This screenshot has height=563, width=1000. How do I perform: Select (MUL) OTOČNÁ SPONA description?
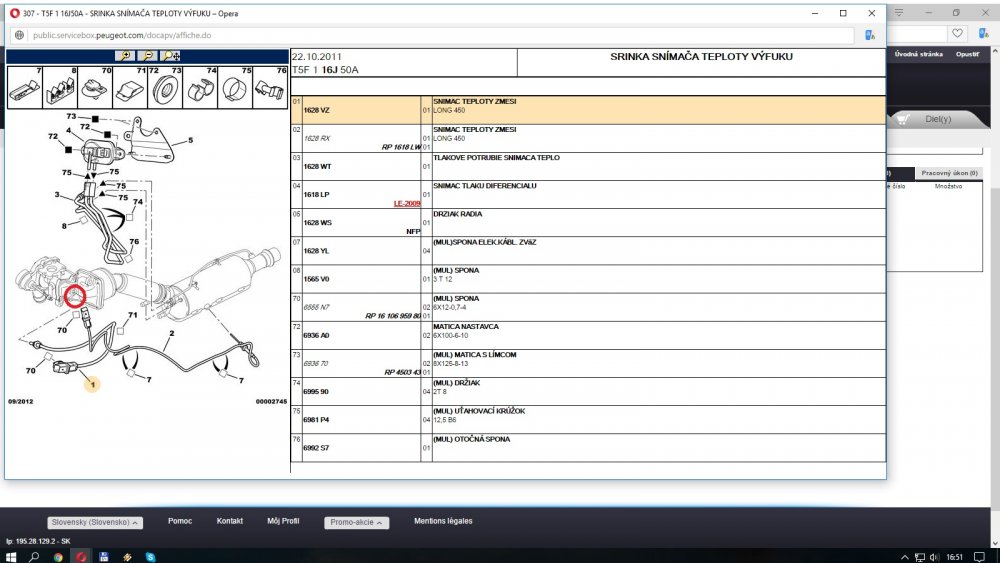click(471, 439)
